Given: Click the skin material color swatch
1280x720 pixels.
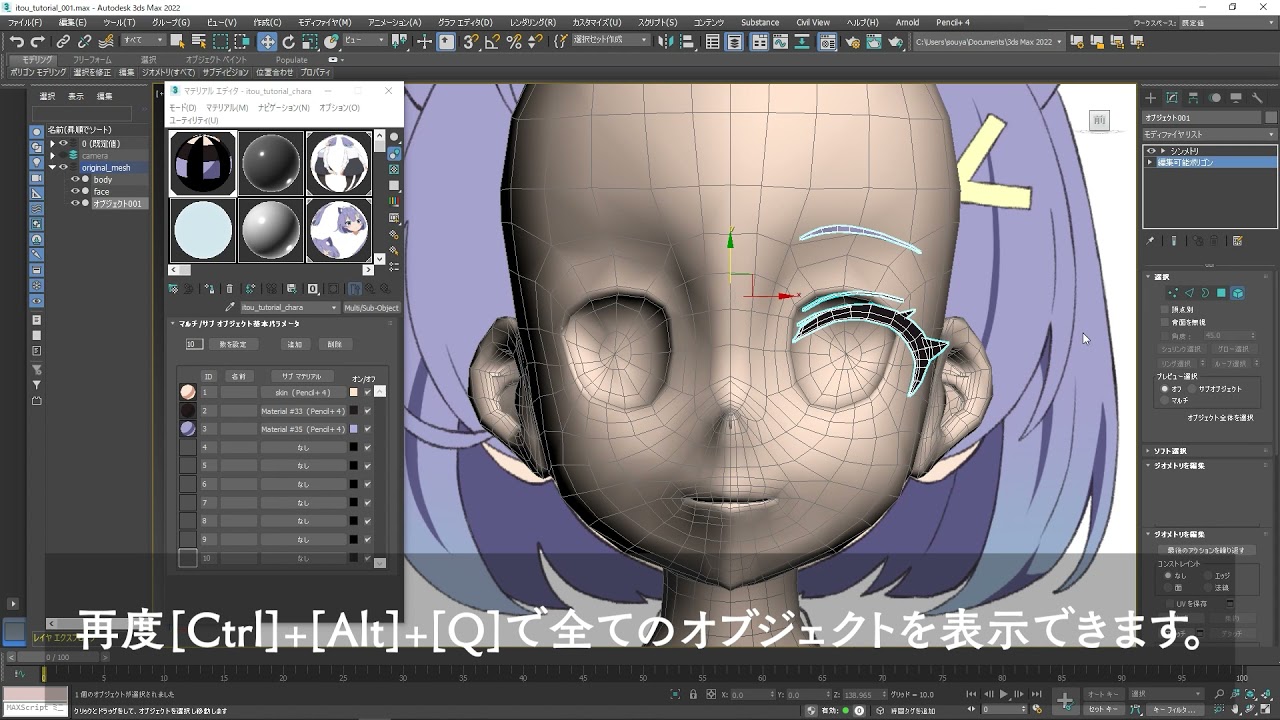Looking at the screenshot, I should click(x=353, y=392).
